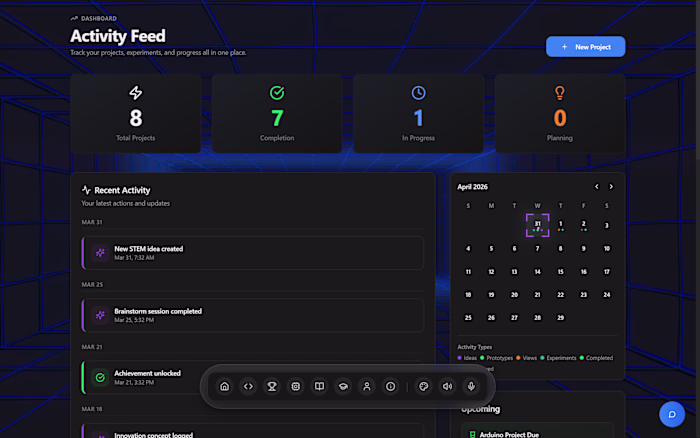Open Innovation concept logged entry
This screenshot has height=438, width=700.
[253, 431]
